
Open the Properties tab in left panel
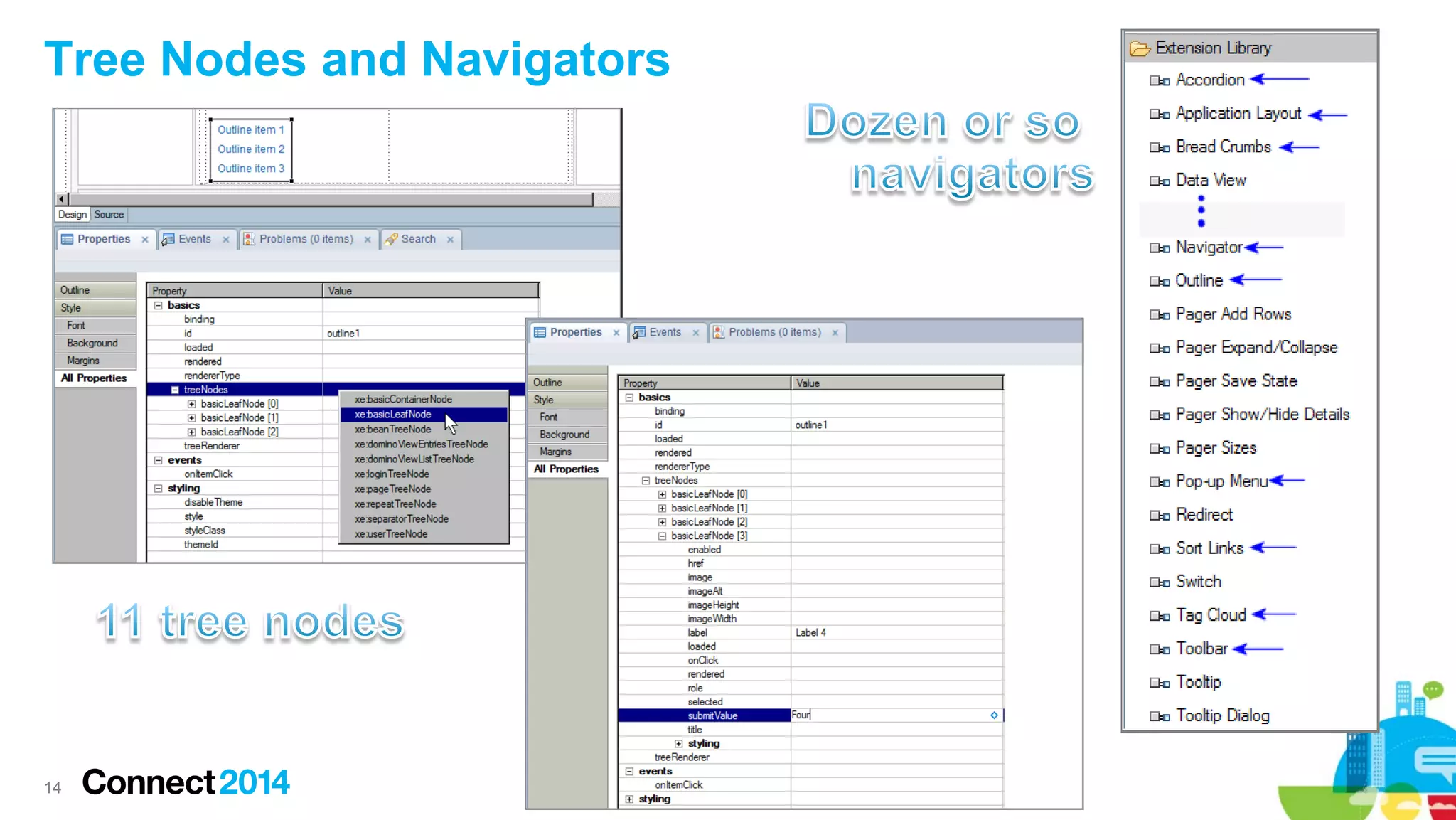click(x=104, y=239)
